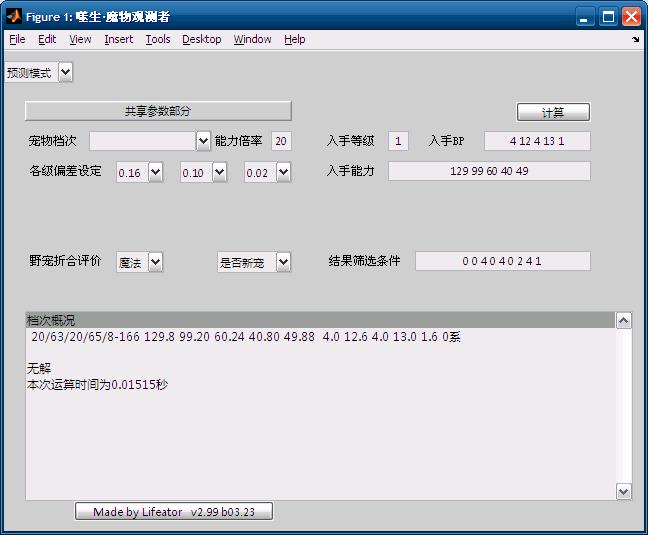Click the MATLAB icon in title bar

(x=13, y=17)
